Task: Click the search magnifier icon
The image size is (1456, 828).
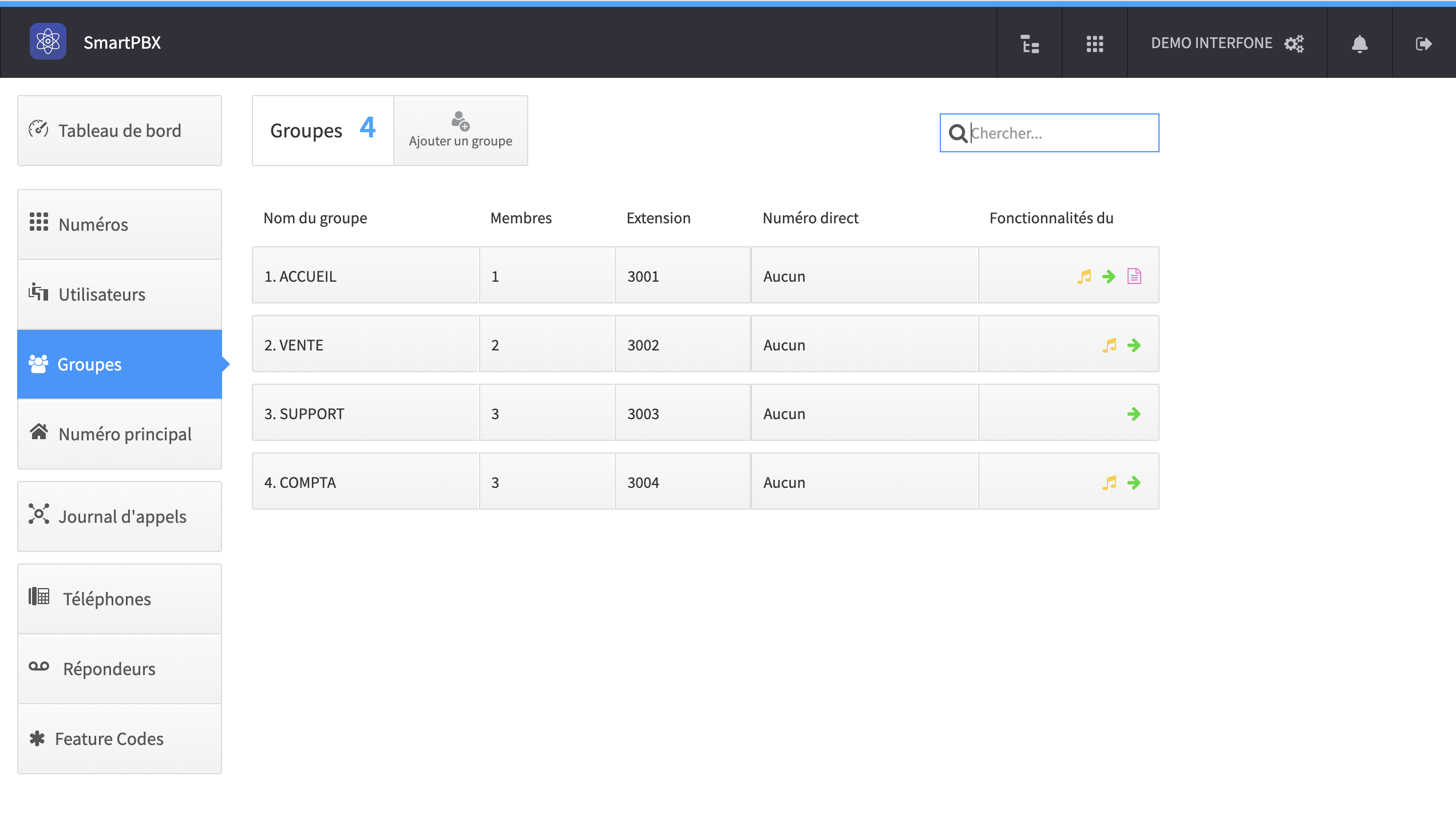Action: [x=958, y=133]
